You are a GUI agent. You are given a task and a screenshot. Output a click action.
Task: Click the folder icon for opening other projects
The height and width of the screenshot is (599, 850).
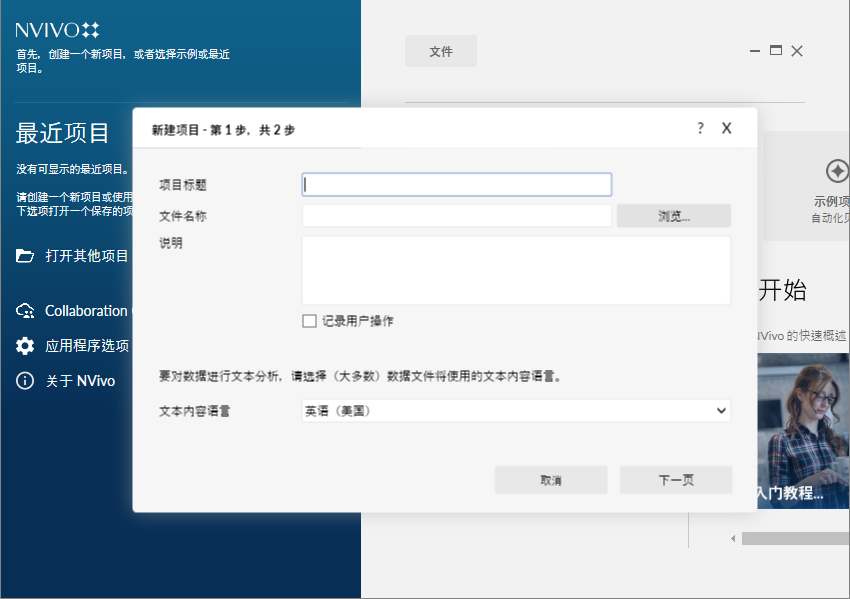point(25,255)
